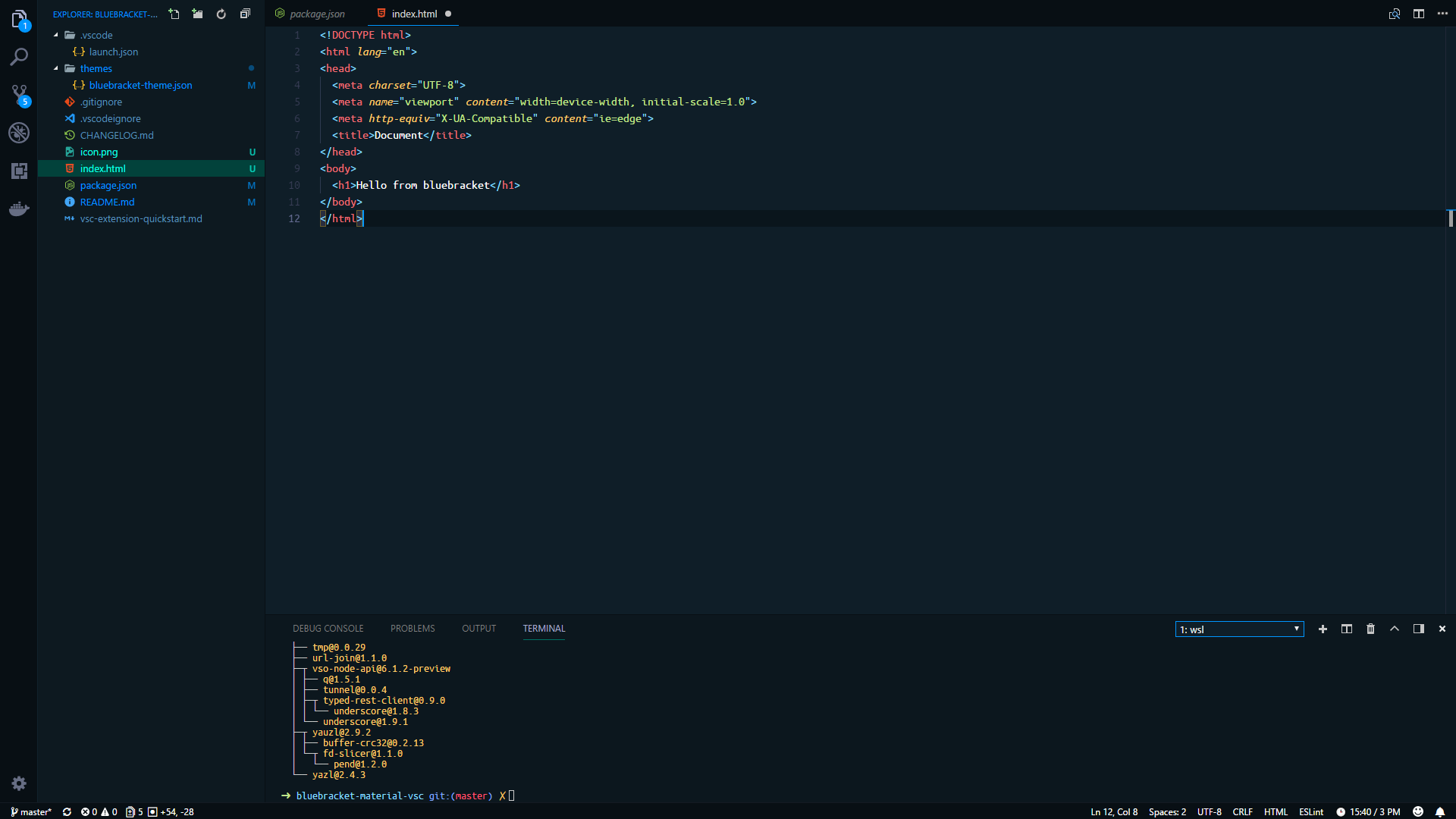Open bluebracket-theme.json file
1456x819 pixels.
151,85
